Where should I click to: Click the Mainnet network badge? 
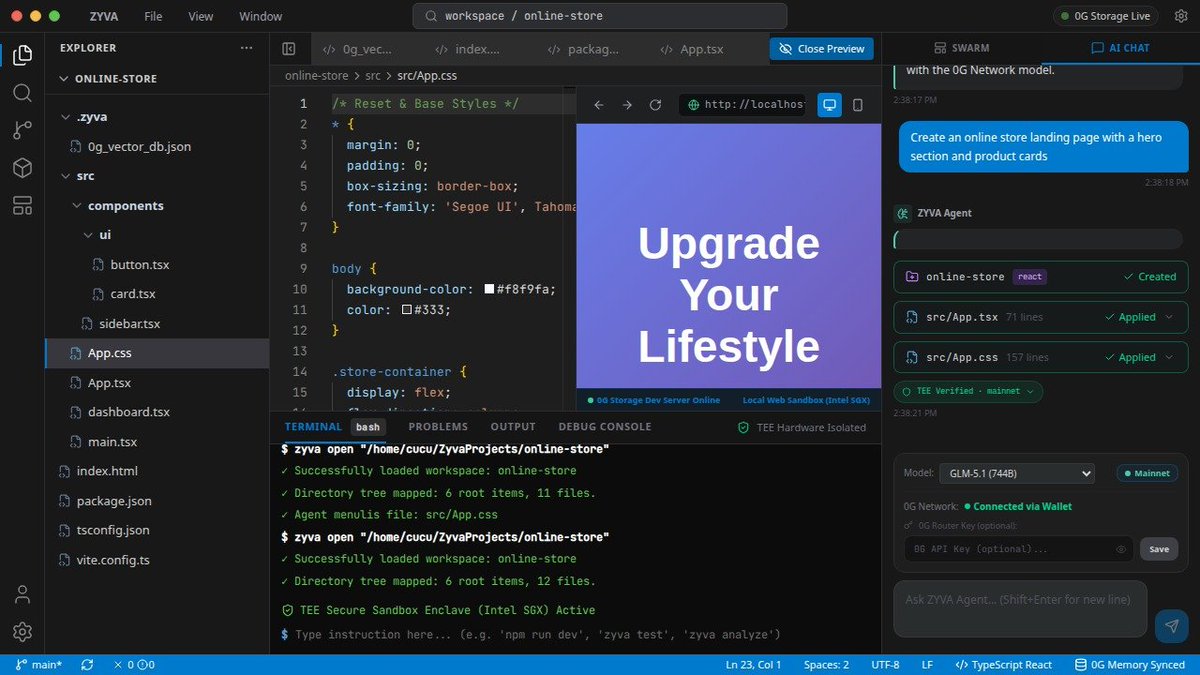point(1146,473)
